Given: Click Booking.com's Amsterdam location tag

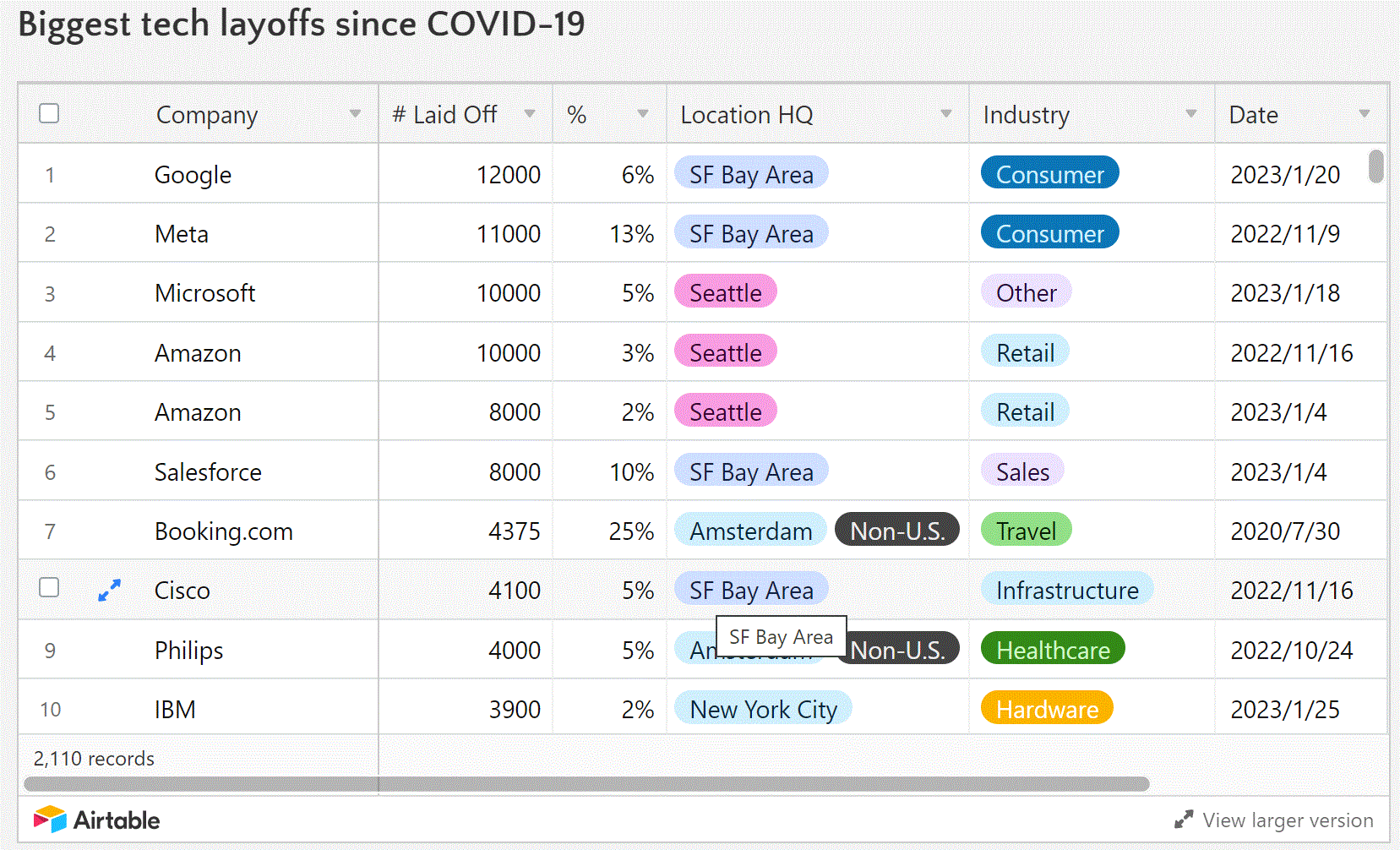Looking at the screenshot, I should (750, 530).
